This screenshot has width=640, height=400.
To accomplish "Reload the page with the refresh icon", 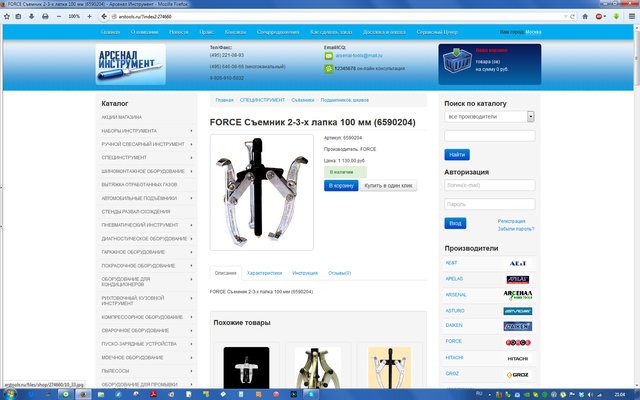I will (x=572, y=16).
